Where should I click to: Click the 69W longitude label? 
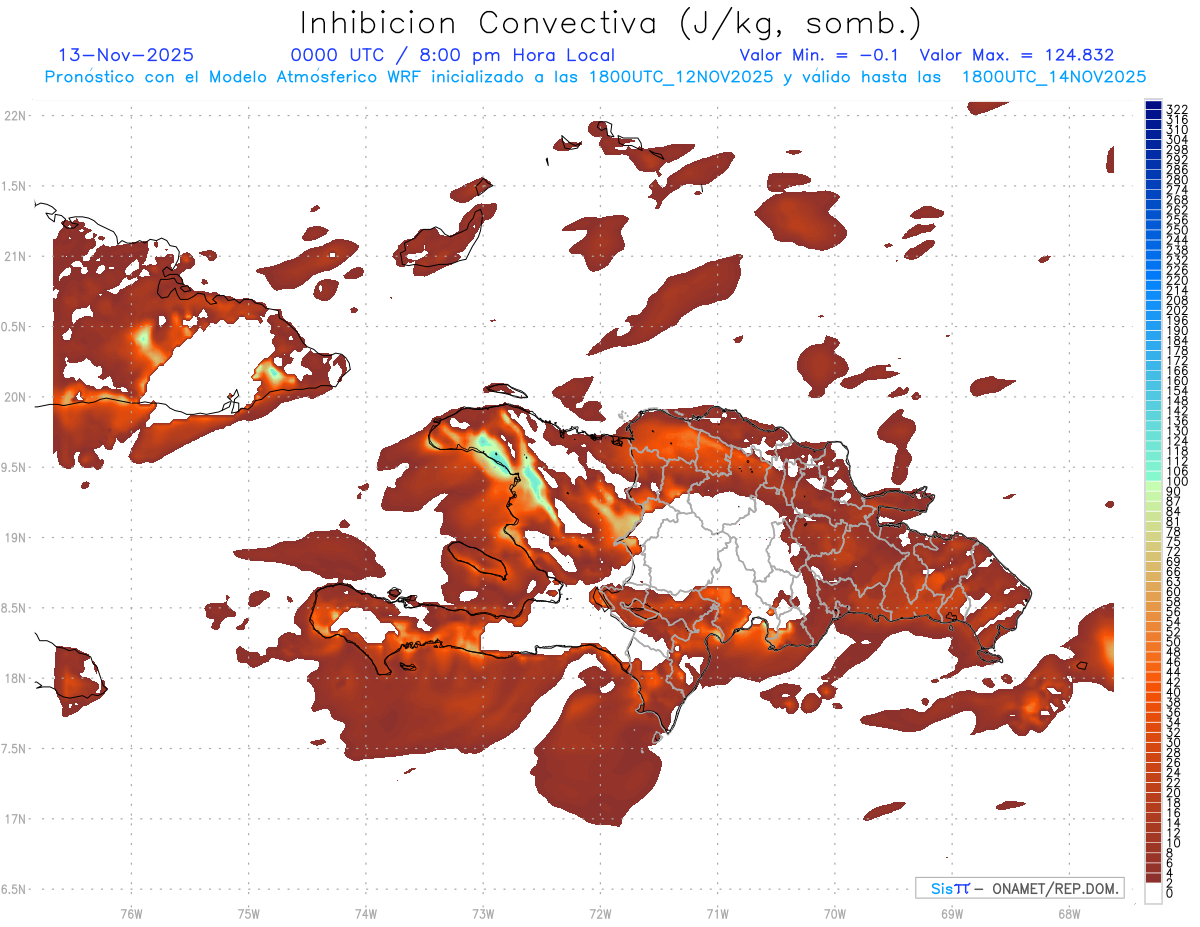coord(952,913)
